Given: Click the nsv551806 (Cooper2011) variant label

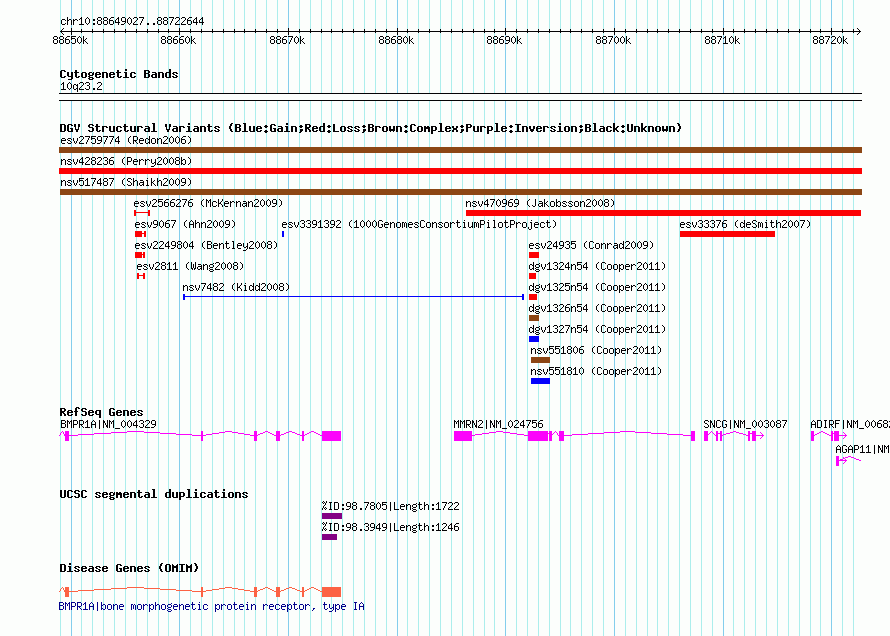Looking at the screenshot, I should click(596, 350).
